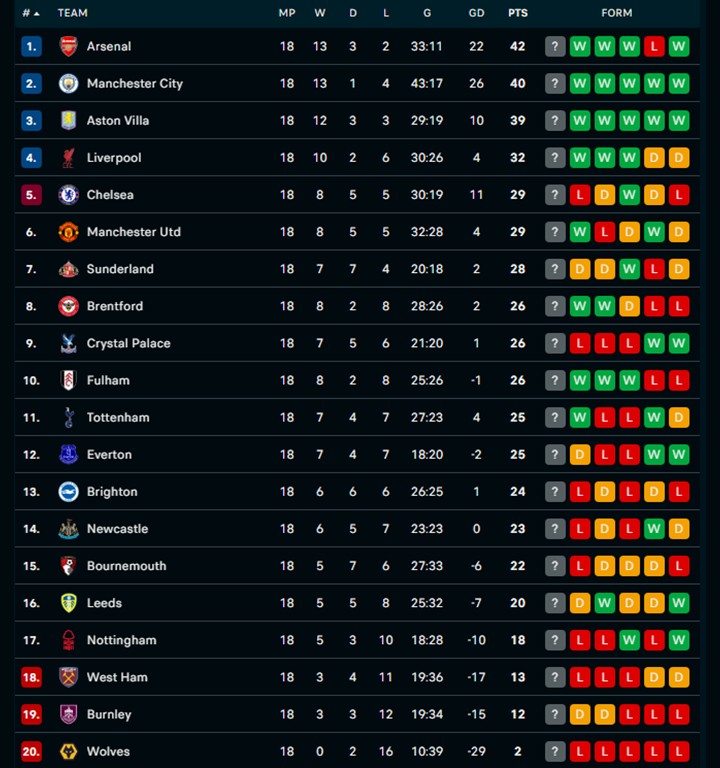This screenshot has height=768, width=720.
Task: Sort table by rank number column
Action: 31,13
